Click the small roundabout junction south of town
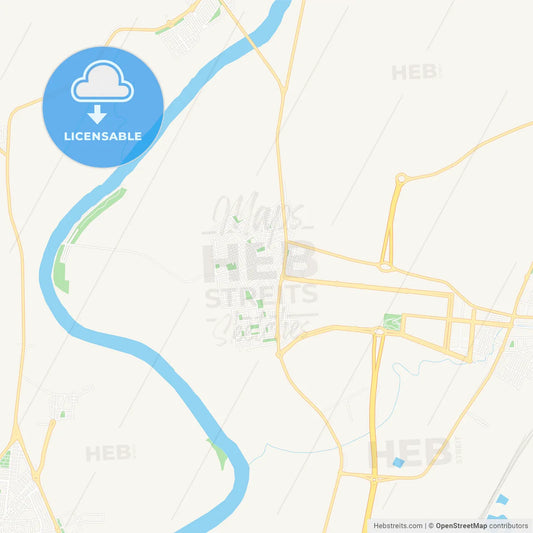This screenshot has width=533, height=533. tap(279, 355)
